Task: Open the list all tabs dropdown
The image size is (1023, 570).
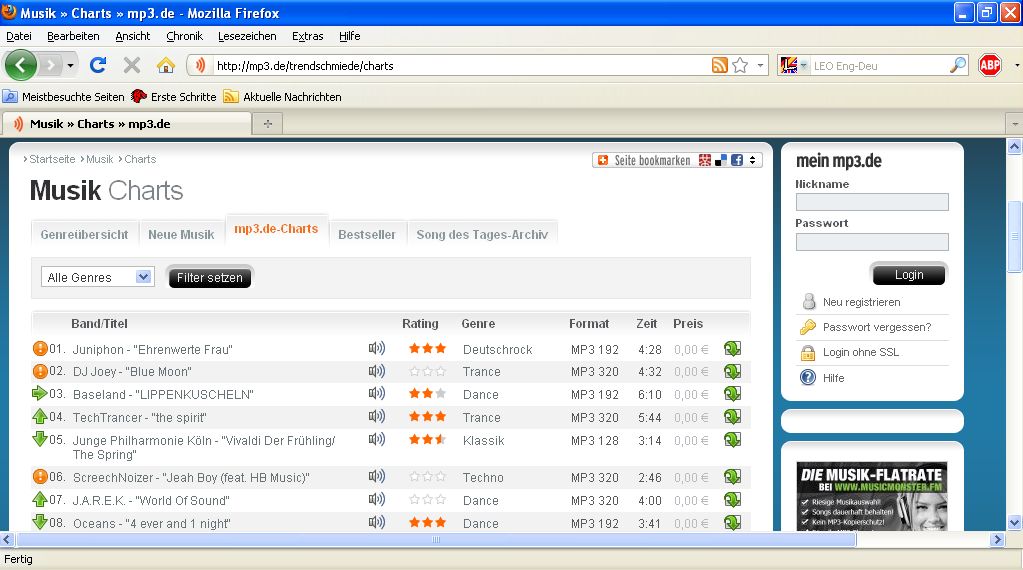Action: click(1015, 123)
